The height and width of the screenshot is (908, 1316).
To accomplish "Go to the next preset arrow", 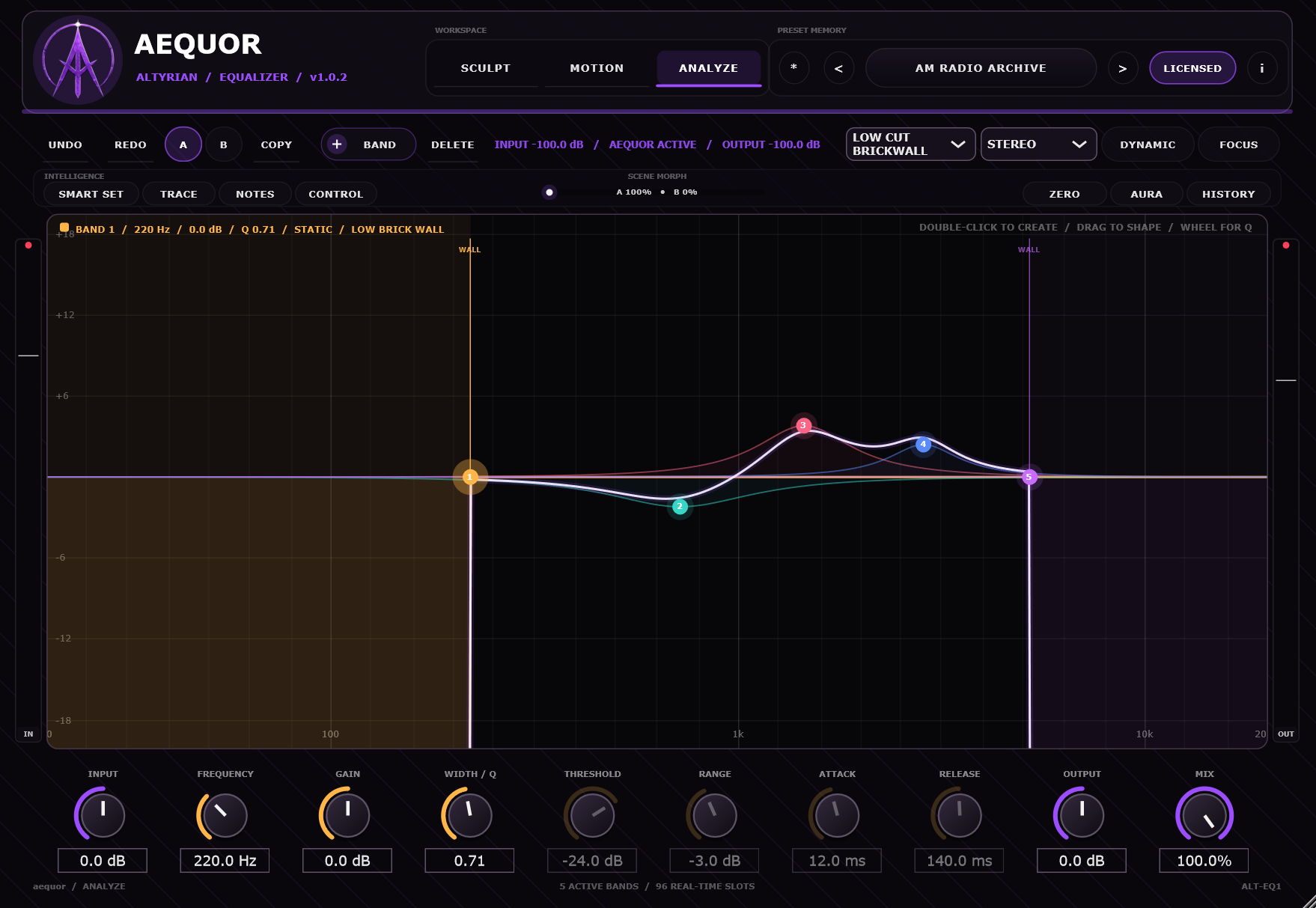I will coord(1123,68).
